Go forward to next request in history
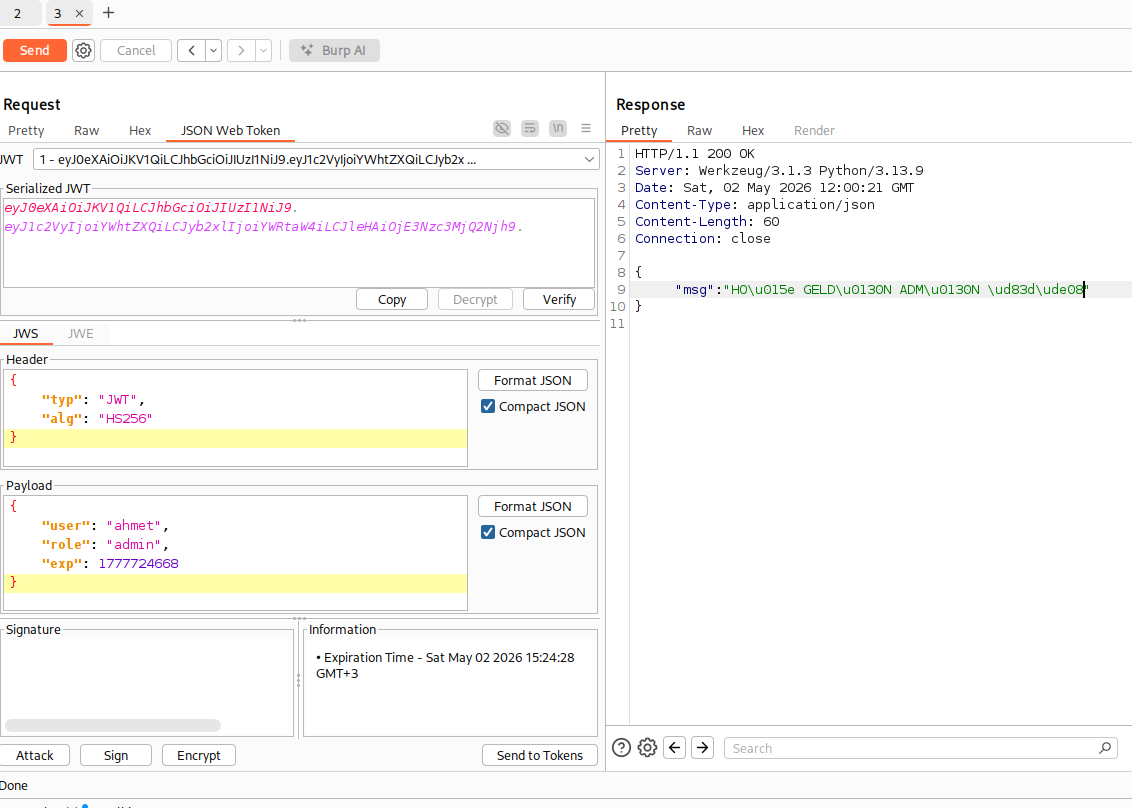 (241, 51)
